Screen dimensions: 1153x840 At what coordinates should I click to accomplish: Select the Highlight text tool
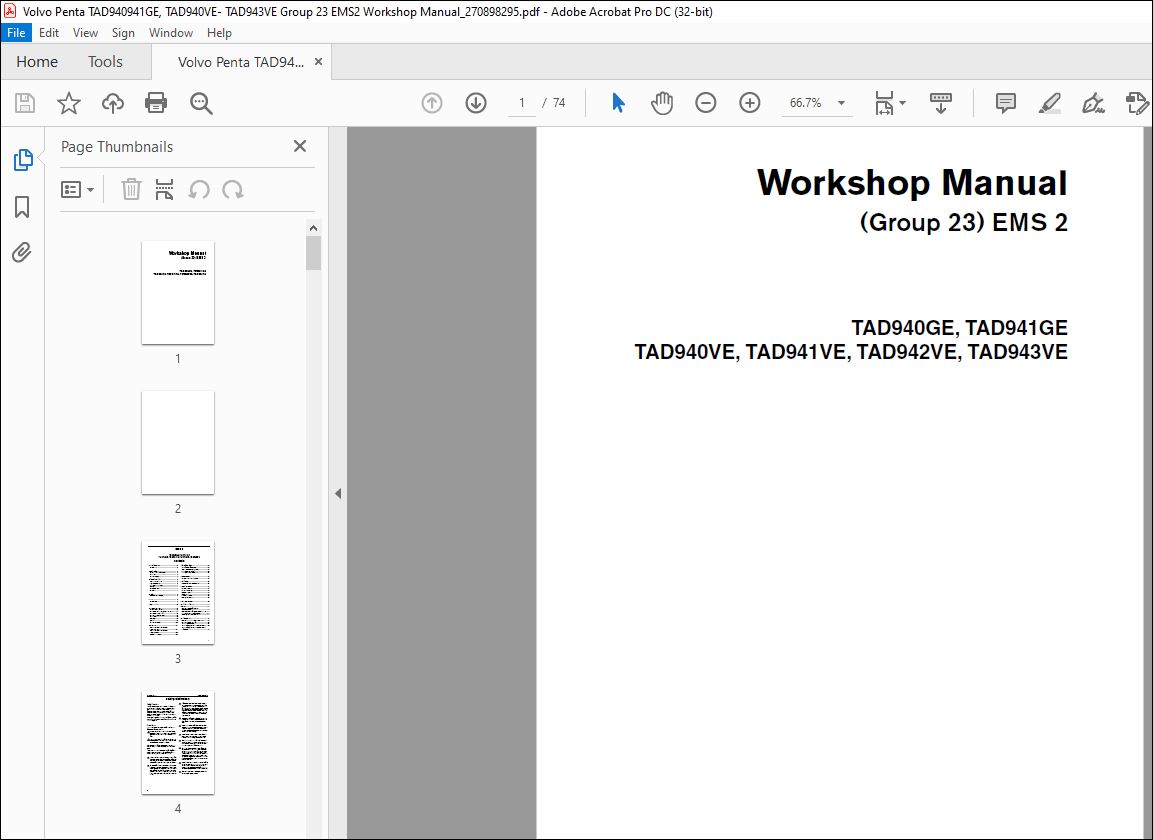[x=1049, y=103]
